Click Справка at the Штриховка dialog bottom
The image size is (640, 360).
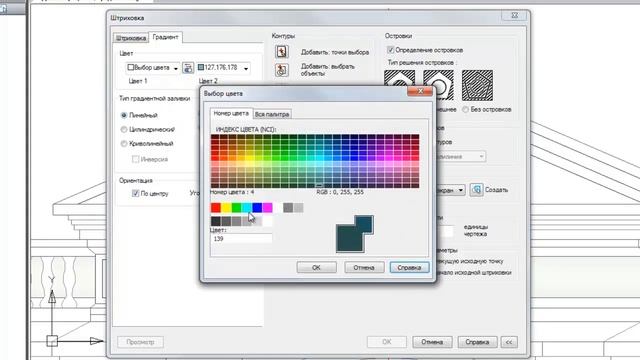click(x=477, y=342)
